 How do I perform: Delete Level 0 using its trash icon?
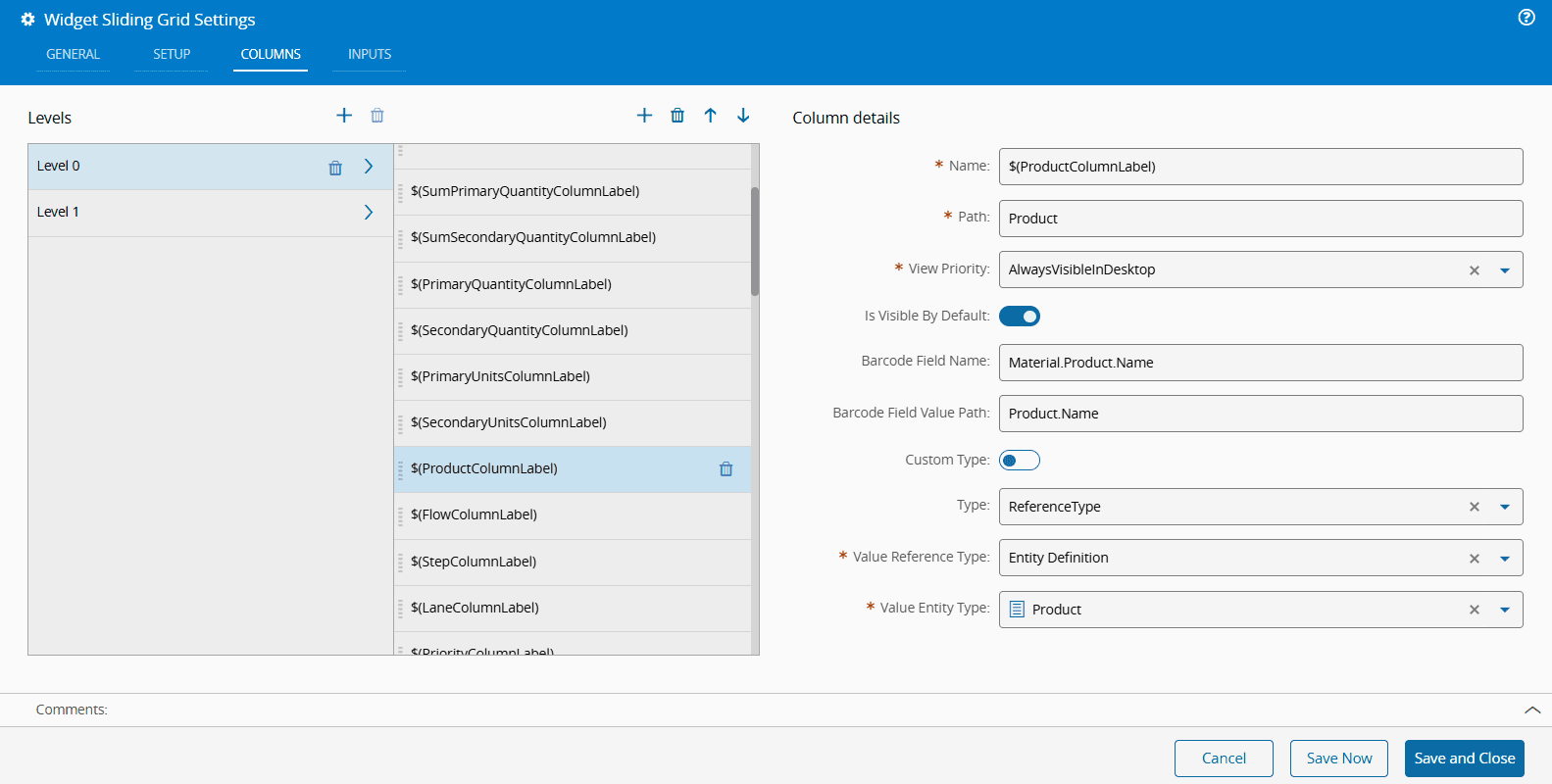tap(335, 168)
